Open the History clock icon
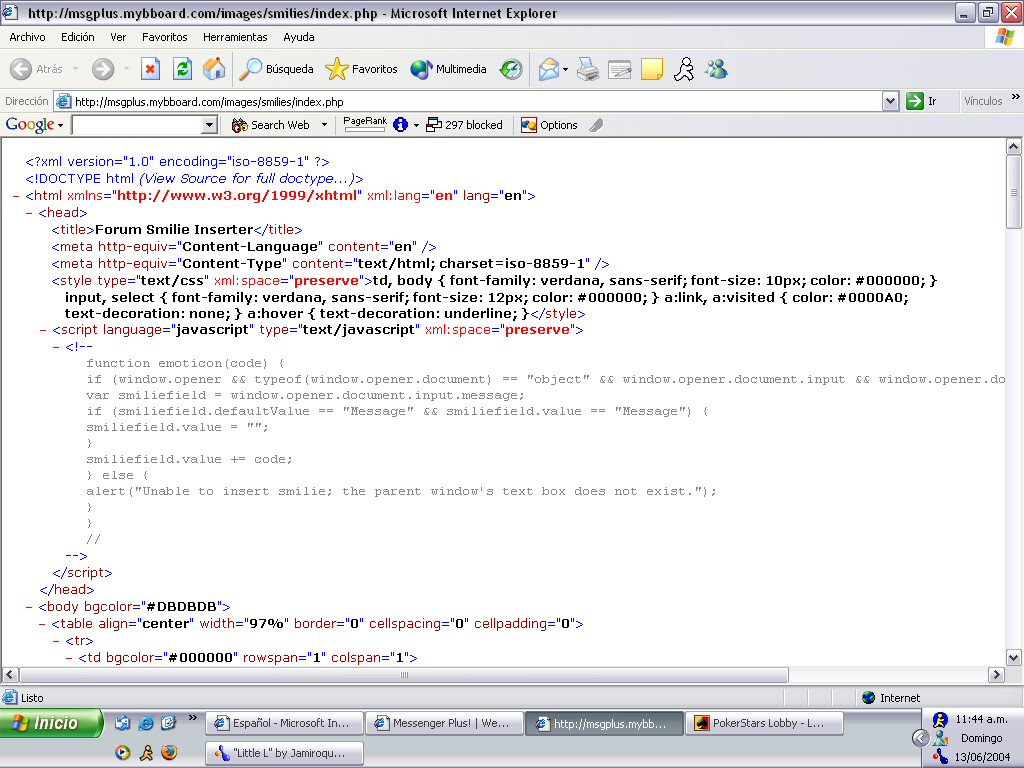Screen dimensions: 1024x768 click(511, 69)
